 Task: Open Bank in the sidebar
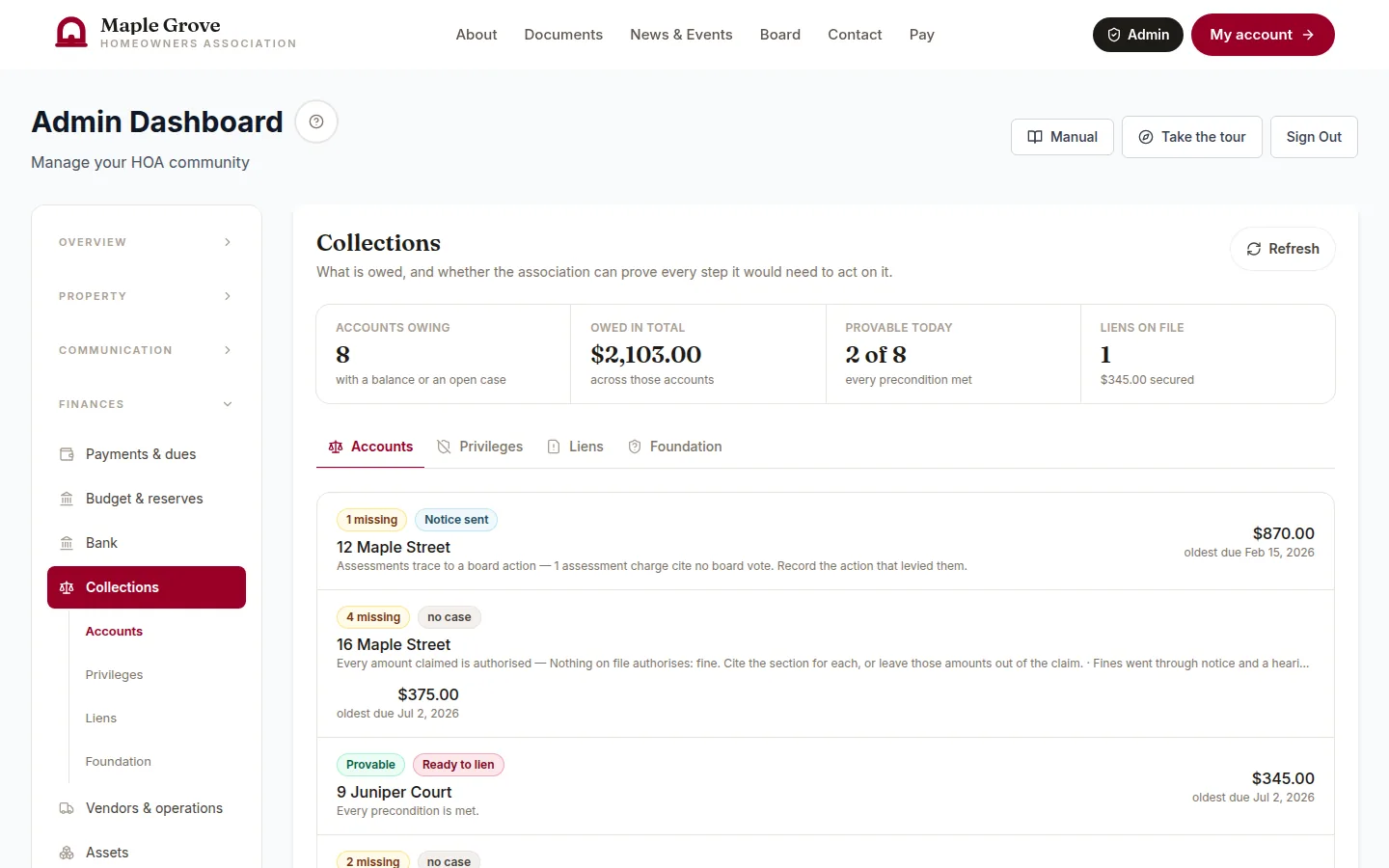tap(147, 543)
